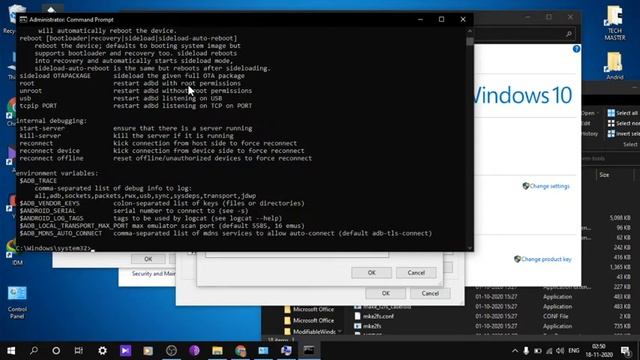
Task: Open the purple round browser taskbar icon
Action: [194, 351]
